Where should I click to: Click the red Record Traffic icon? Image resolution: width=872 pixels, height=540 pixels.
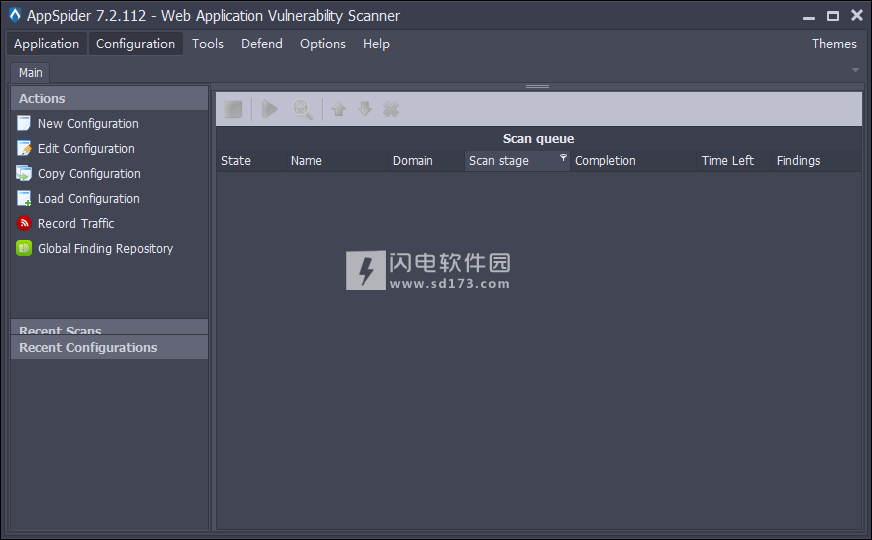[24, 223]
